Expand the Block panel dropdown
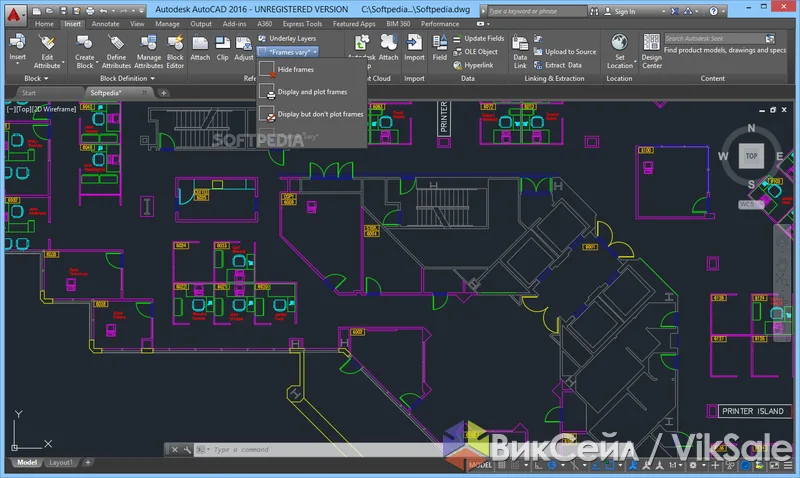Viewport: 800px width, 478px height. click(x=36, y=79)
